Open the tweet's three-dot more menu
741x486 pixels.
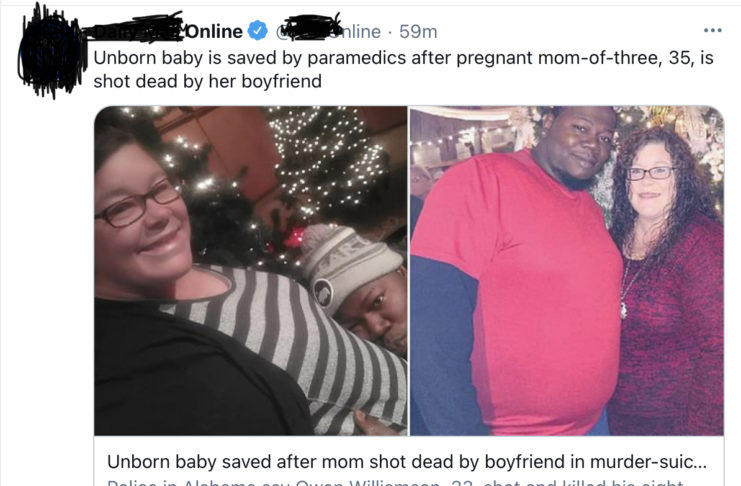pos(712,30)
